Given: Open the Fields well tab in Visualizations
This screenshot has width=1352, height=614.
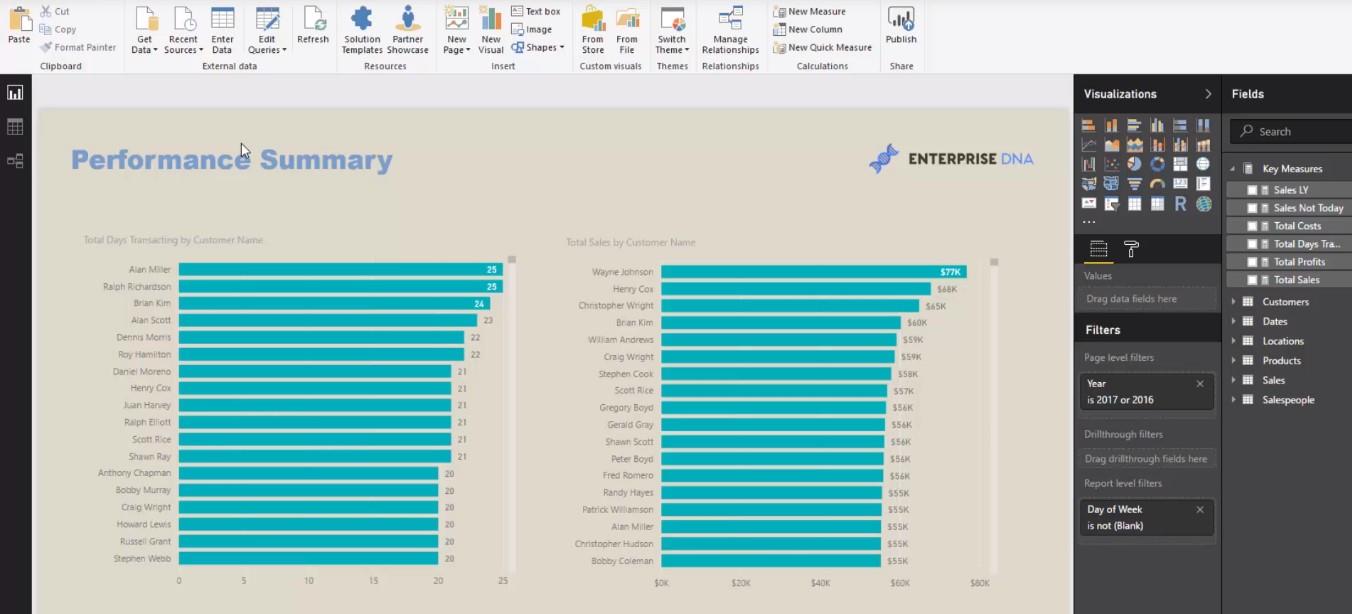Looking at the screenshot, I should tap(1098, 249).
